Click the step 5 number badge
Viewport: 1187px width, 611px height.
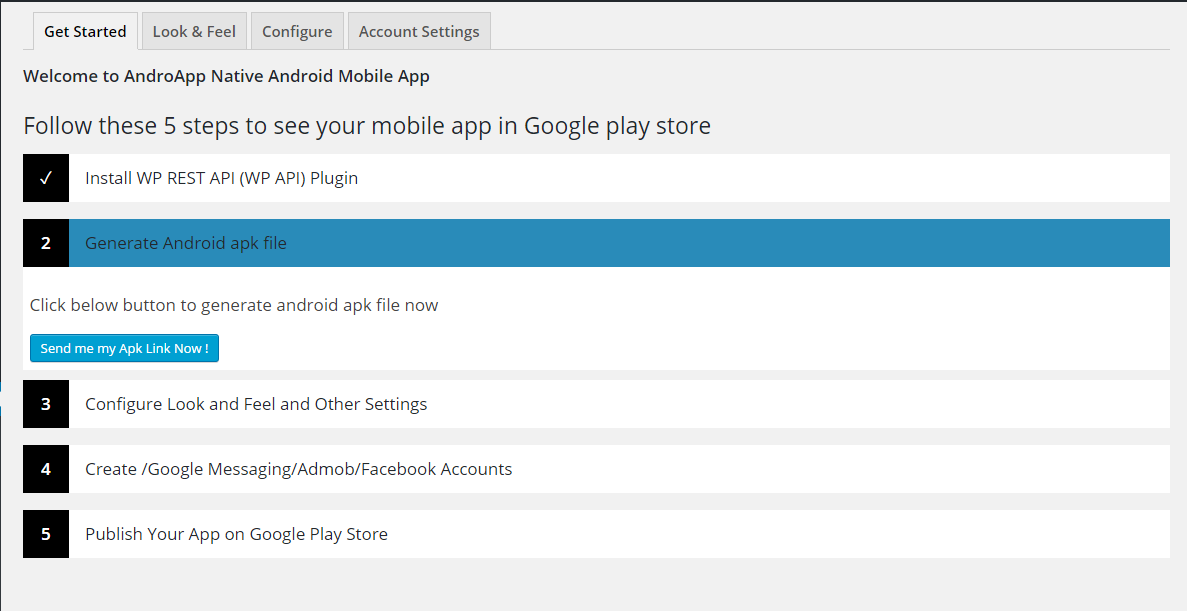point(45,534)
